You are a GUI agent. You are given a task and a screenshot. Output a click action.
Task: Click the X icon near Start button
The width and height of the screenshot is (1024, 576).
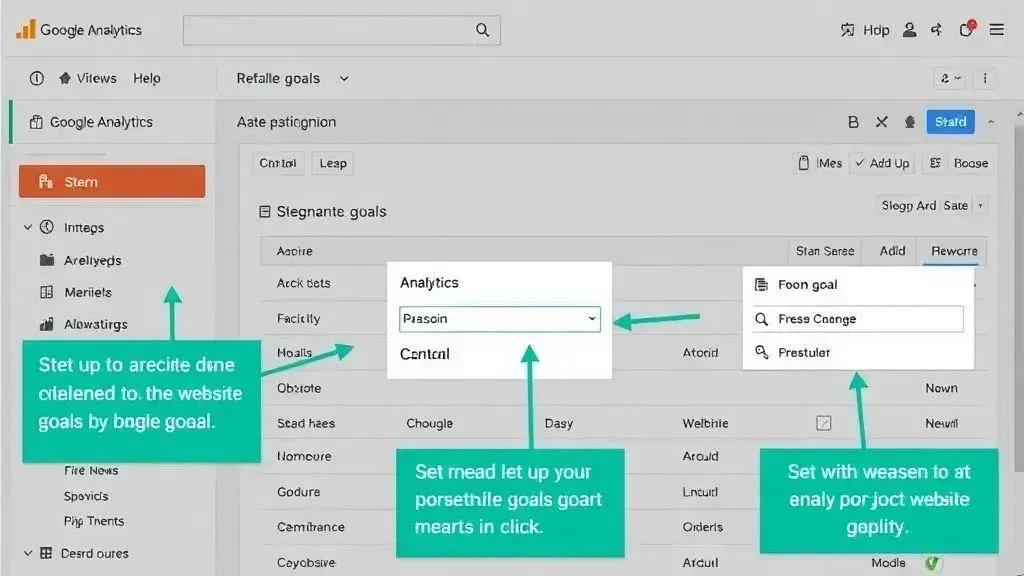[x=881, y=121]
